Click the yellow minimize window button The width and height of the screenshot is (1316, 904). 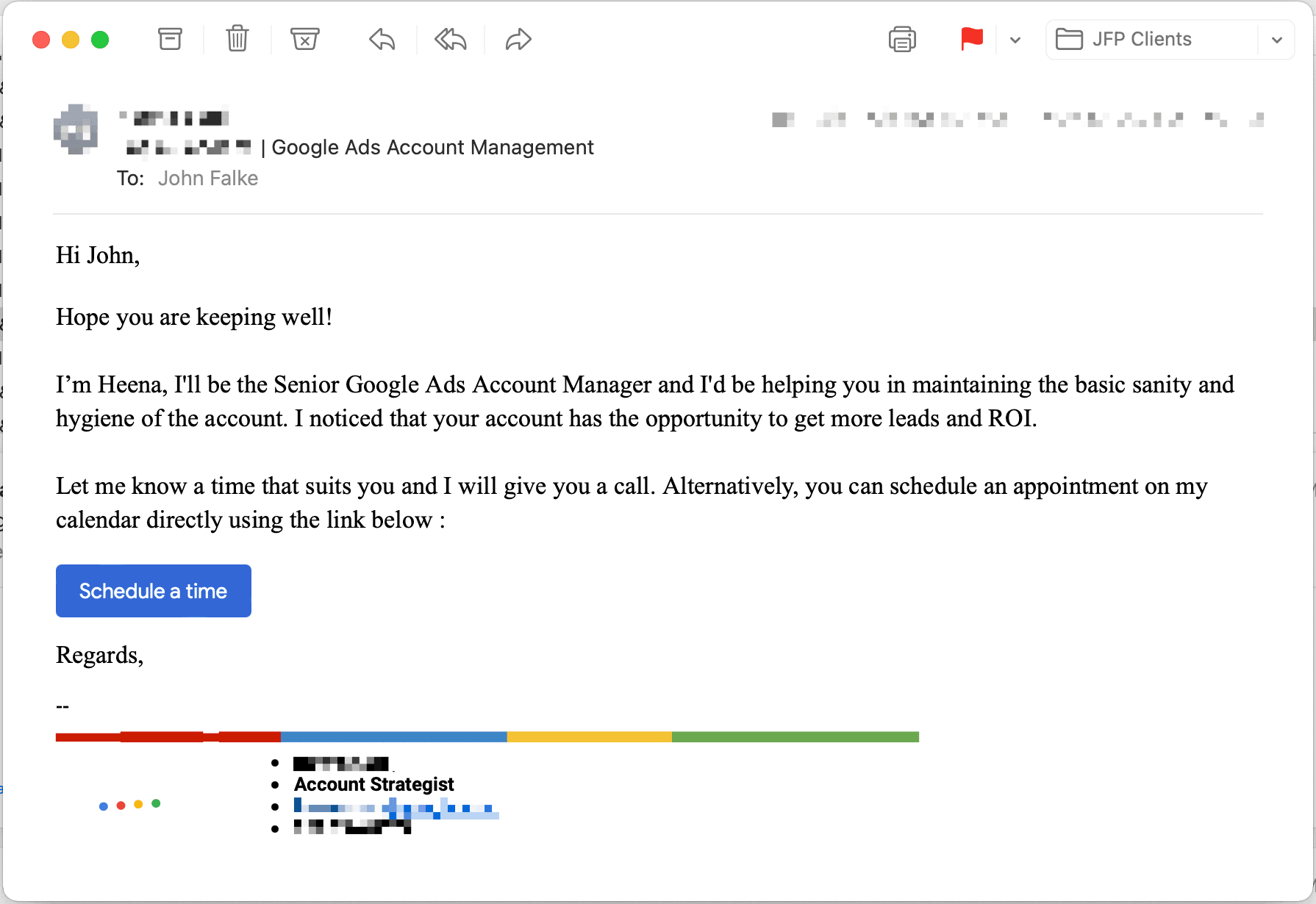[x=71, y=40]
